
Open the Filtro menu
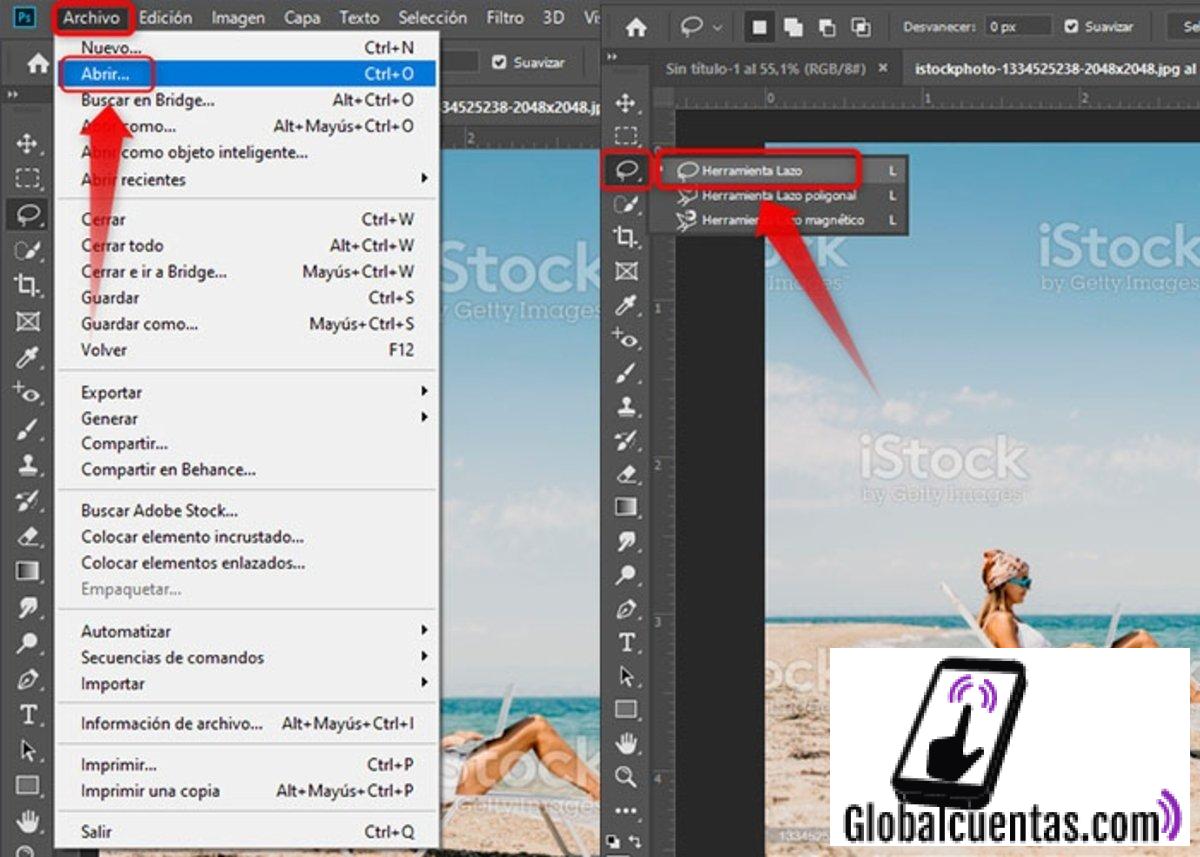pyautogui.click(x=505, y=17)
